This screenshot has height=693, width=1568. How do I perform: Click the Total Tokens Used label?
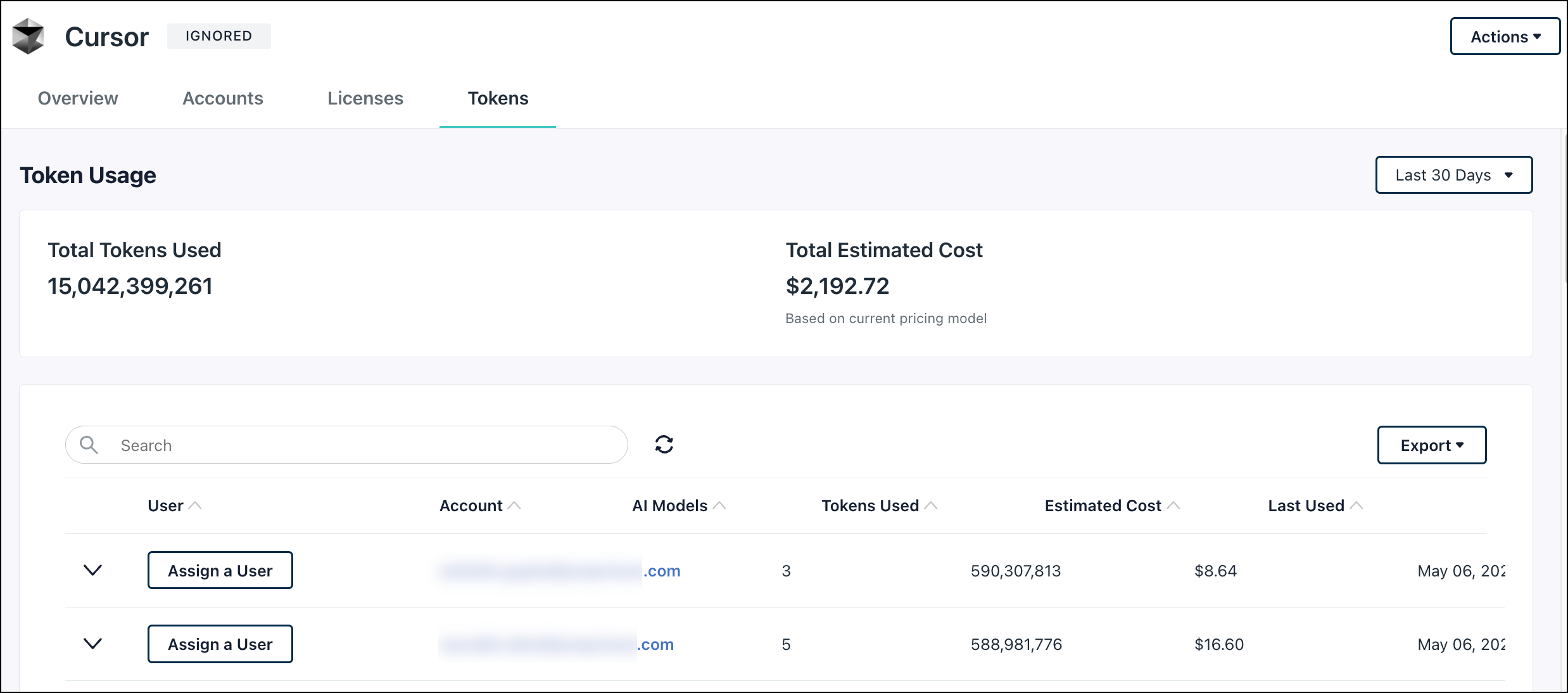pyautogui.click(x=134, y=250)
